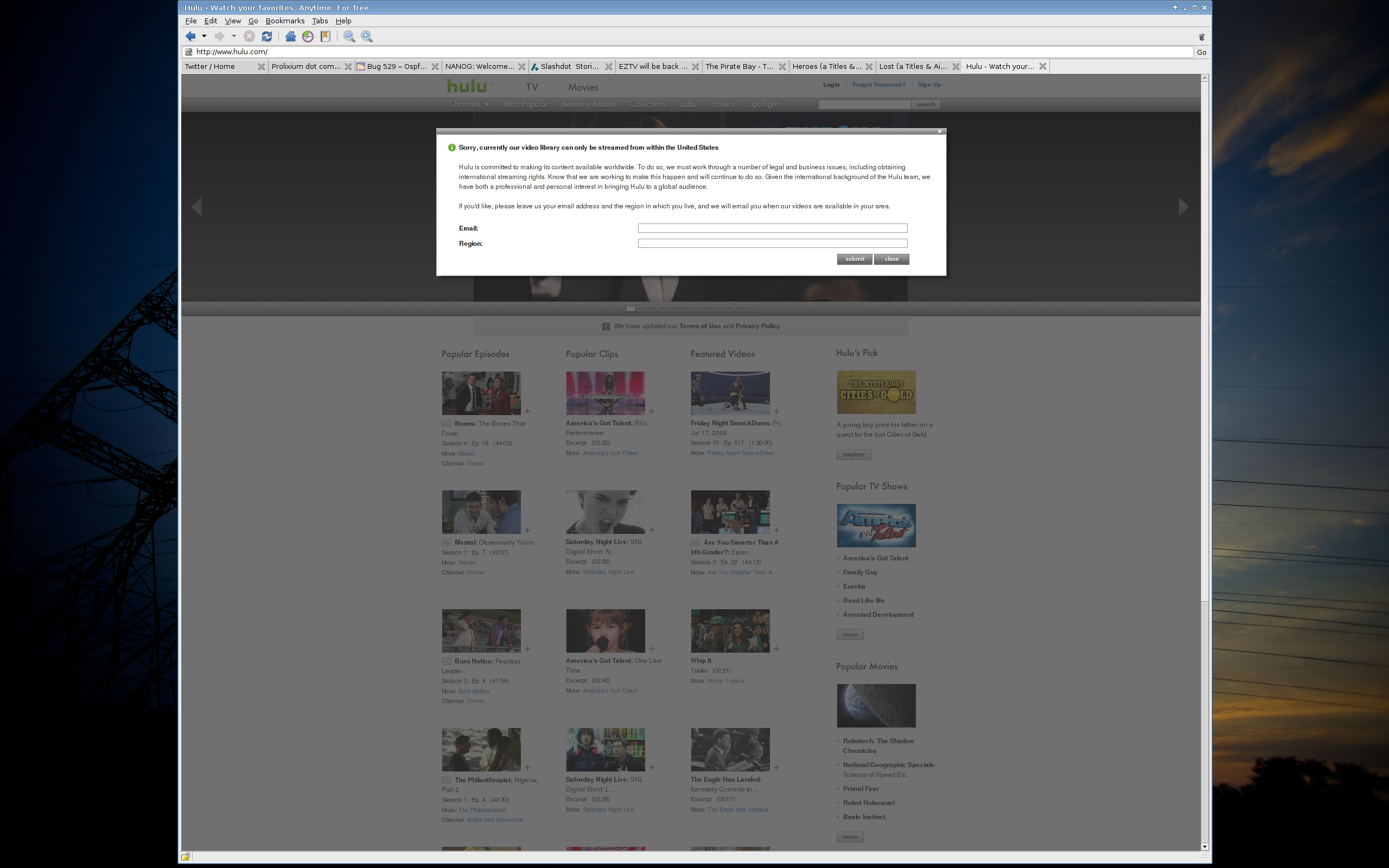Image resolution: width=1389 pixels, height=868 pixels.
Task: Open the View menu
Action: click(232, 21)
